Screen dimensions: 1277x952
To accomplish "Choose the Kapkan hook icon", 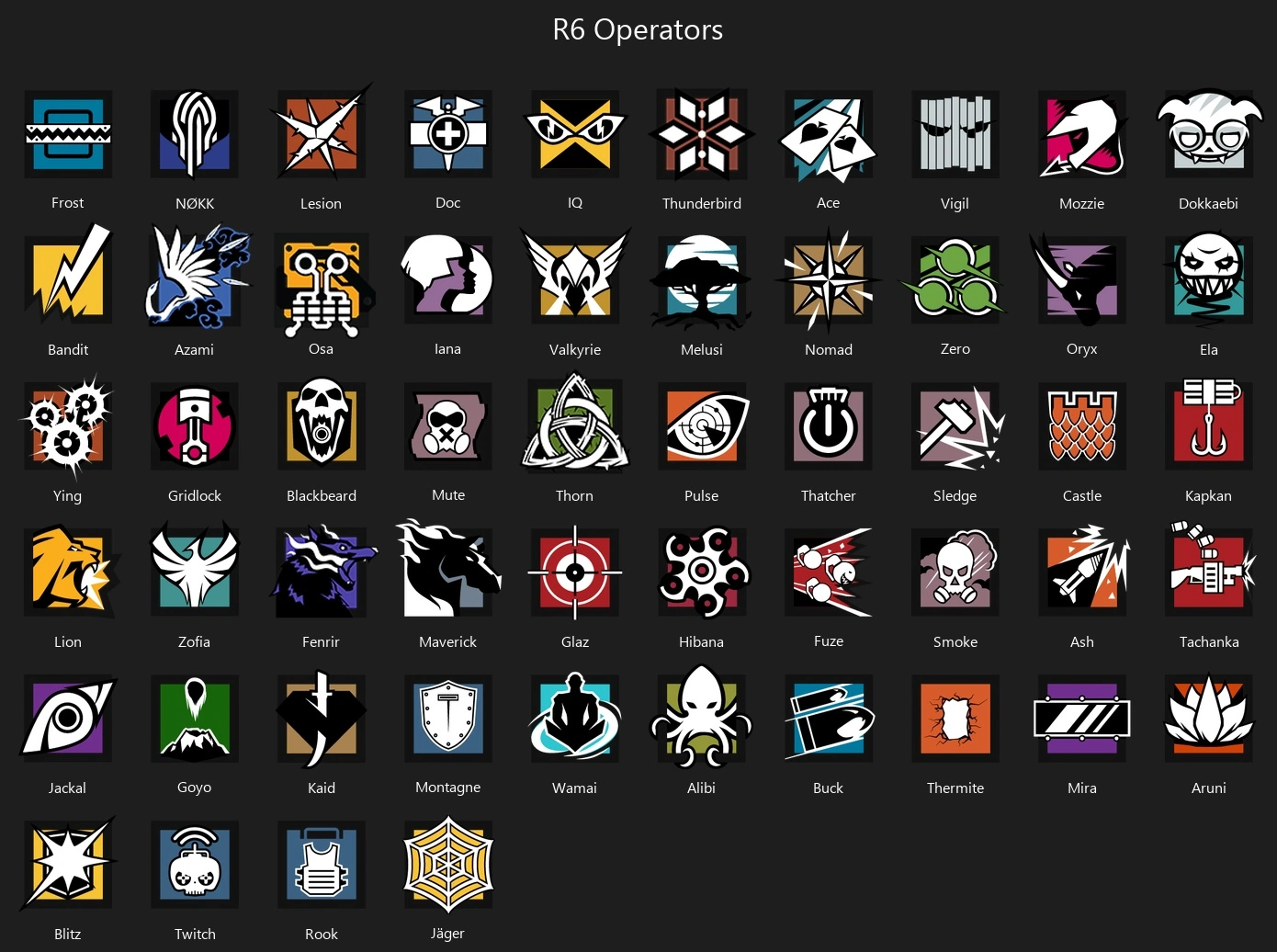I will click(1209, 426).
